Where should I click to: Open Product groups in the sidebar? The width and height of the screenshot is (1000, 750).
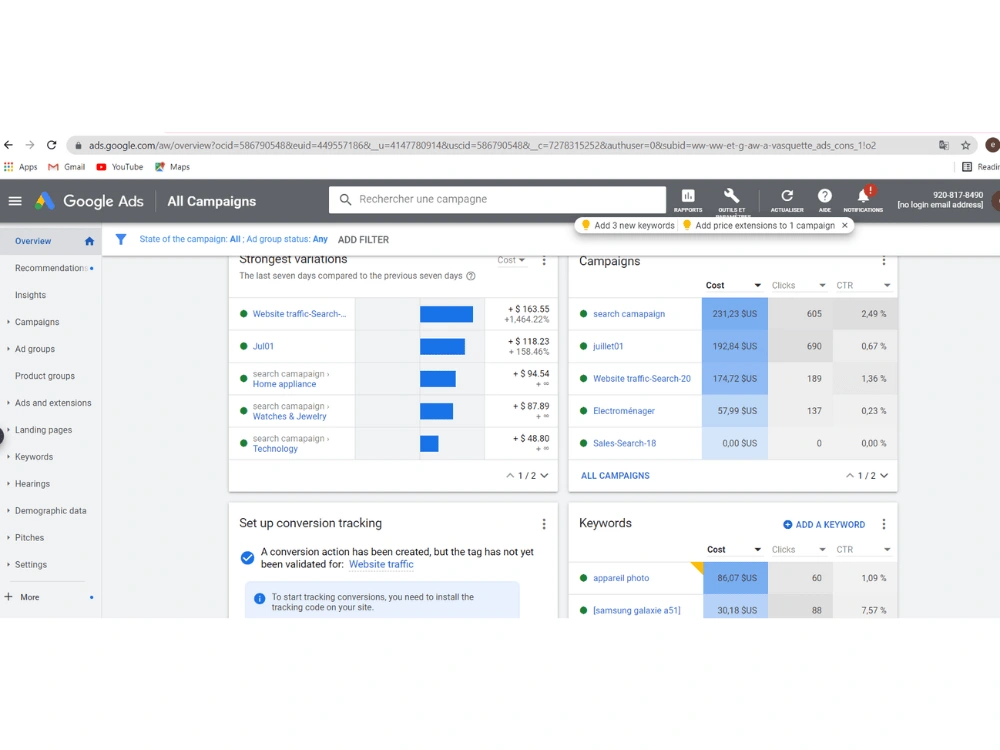[45, 376]
